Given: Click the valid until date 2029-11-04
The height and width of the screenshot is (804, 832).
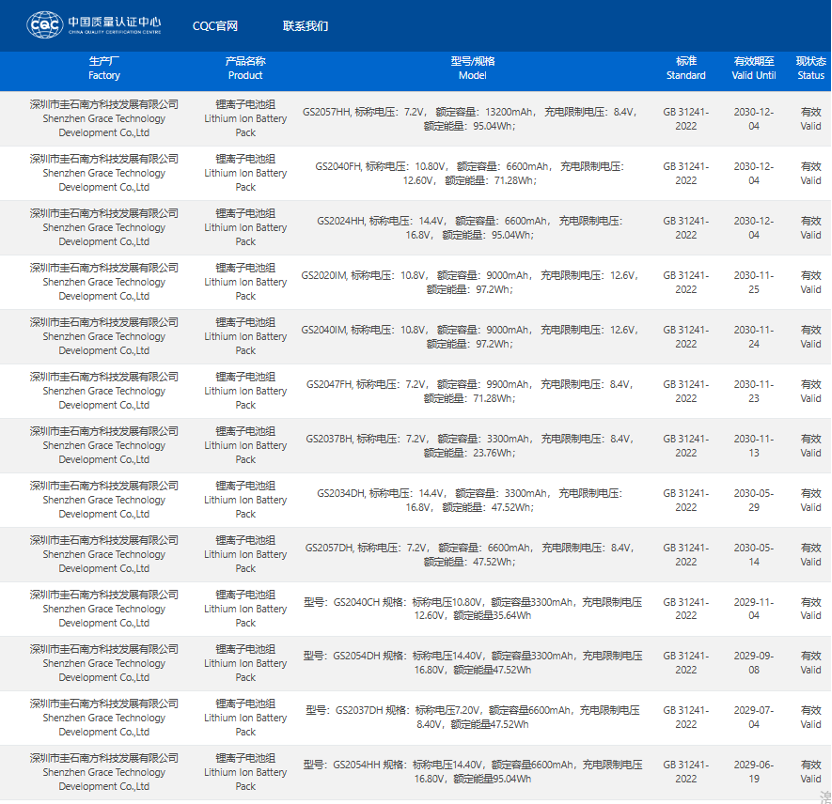Looking at the screenshot, I should tap(754, 609).
